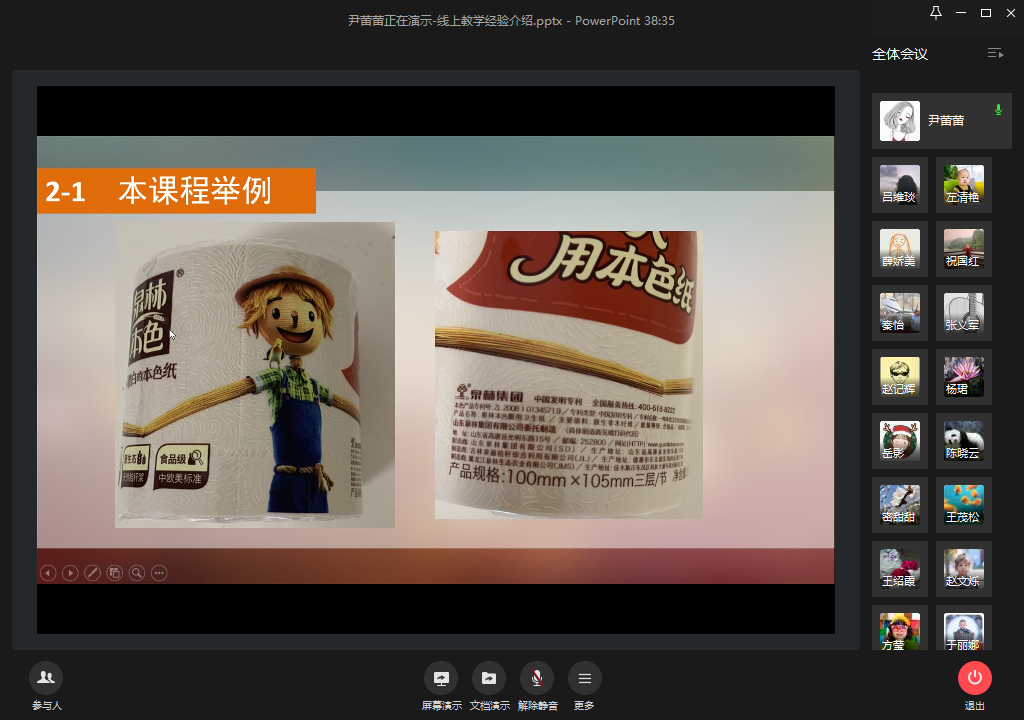The image size is (1024, 720).
Task: Open the pen and pointer tools icon
Action: pos(92,573)
